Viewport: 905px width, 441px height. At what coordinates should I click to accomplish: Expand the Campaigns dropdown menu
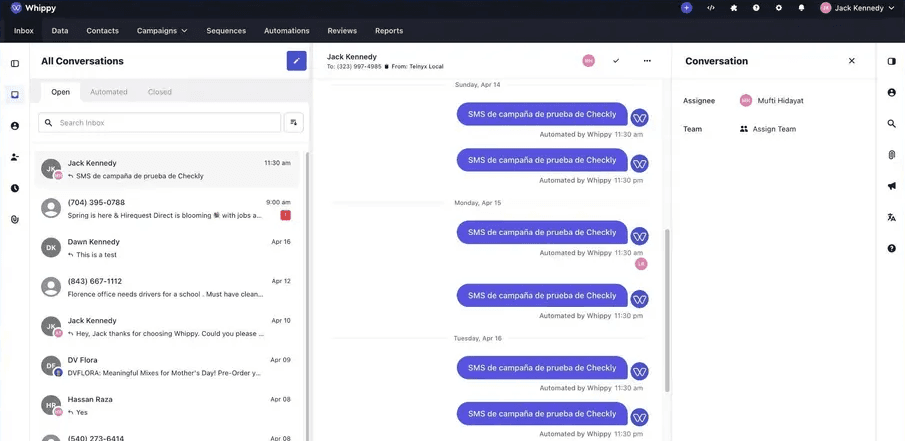(x=162, y=31)
